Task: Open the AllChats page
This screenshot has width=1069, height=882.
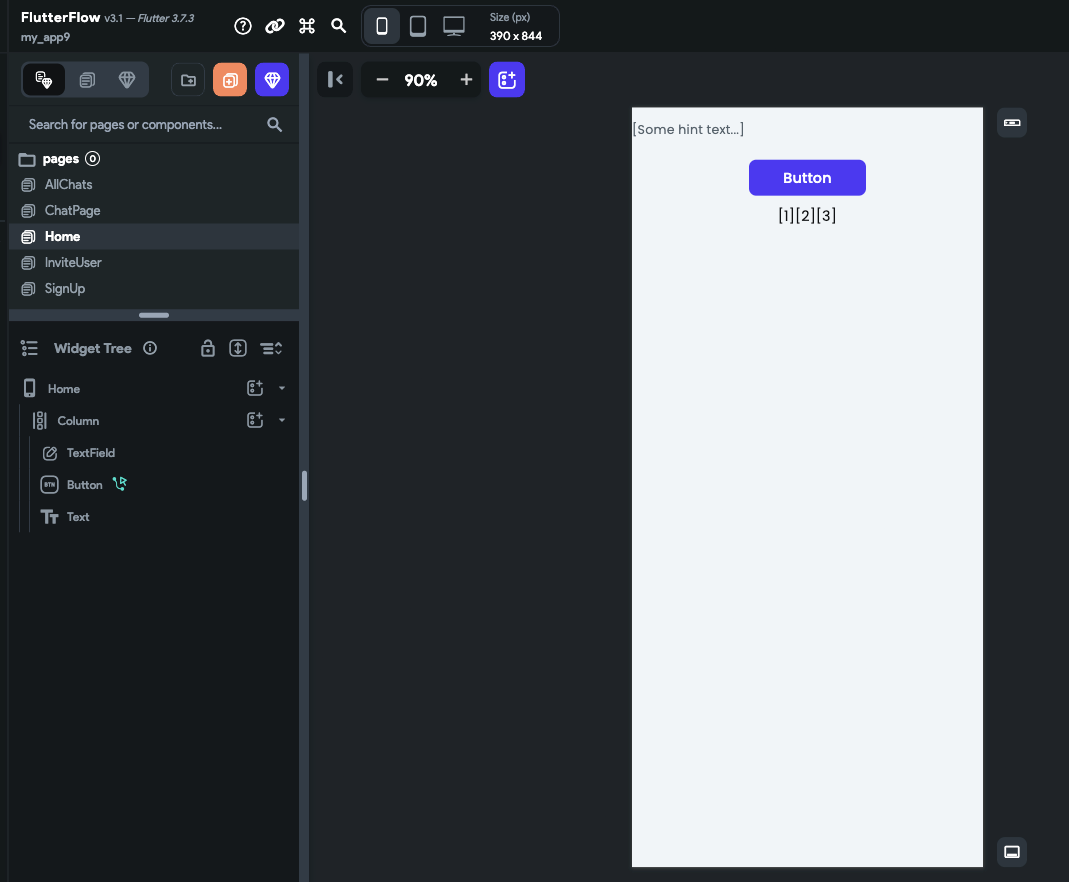Action: [x=154, y=185]
